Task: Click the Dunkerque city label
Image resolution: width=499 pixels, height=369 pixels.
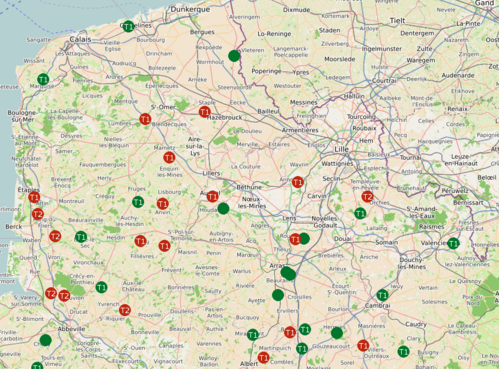Action: pos(190,9)
